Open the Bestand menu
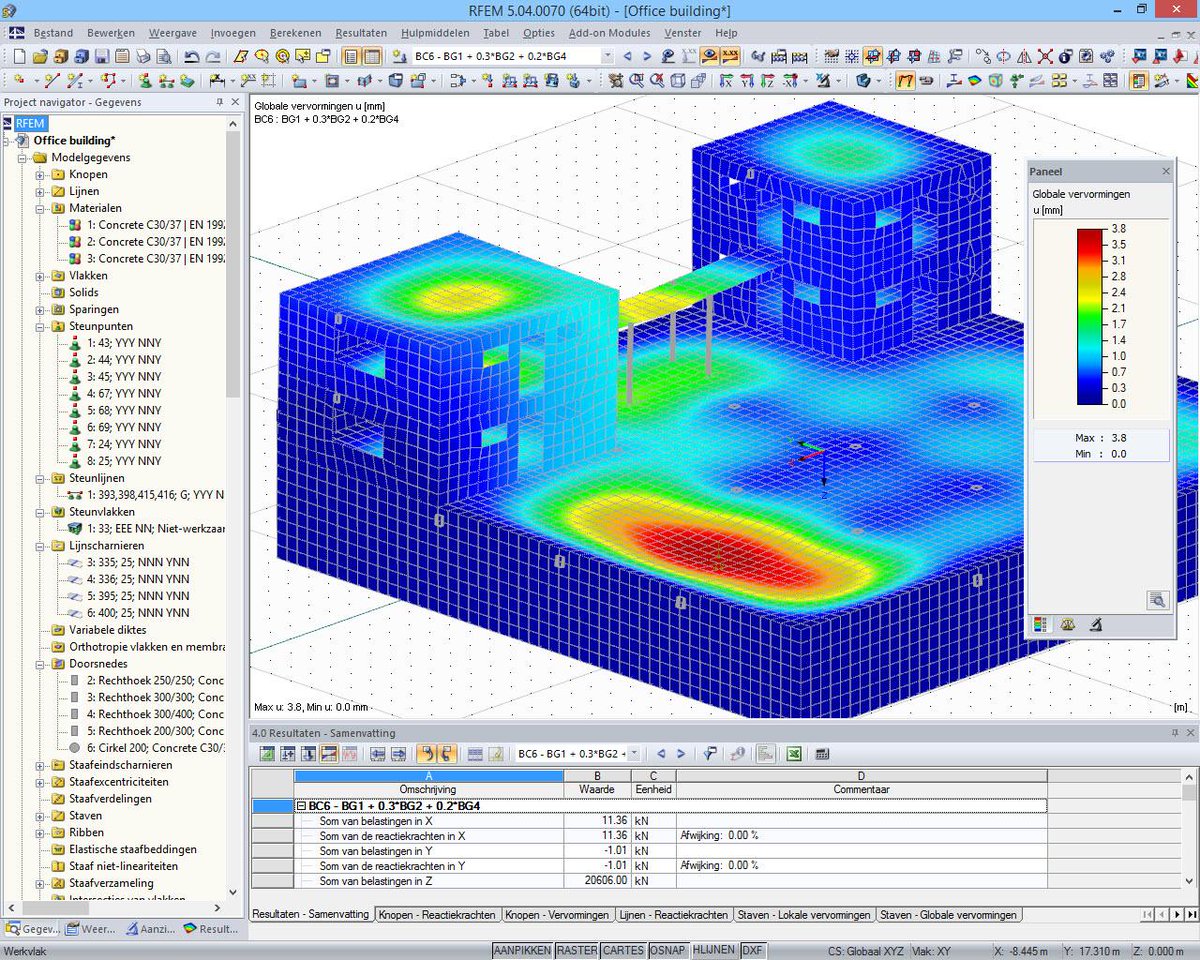This screenshot has height=960, width=1200. [53, 33]
